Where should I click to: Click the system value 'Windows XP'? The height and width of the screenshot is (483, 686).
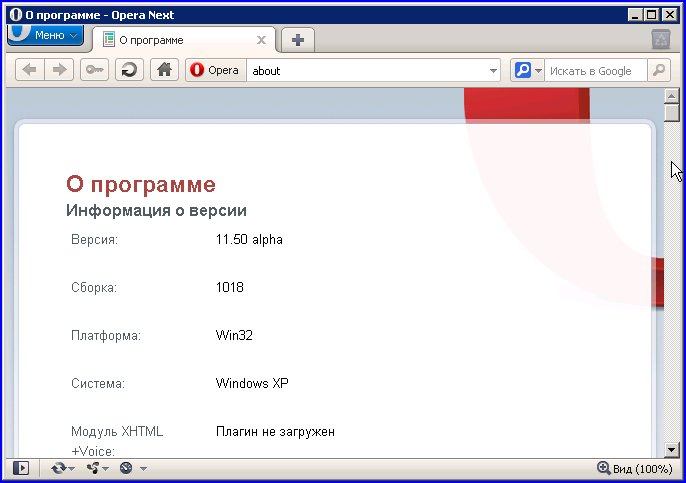point(252,383)
